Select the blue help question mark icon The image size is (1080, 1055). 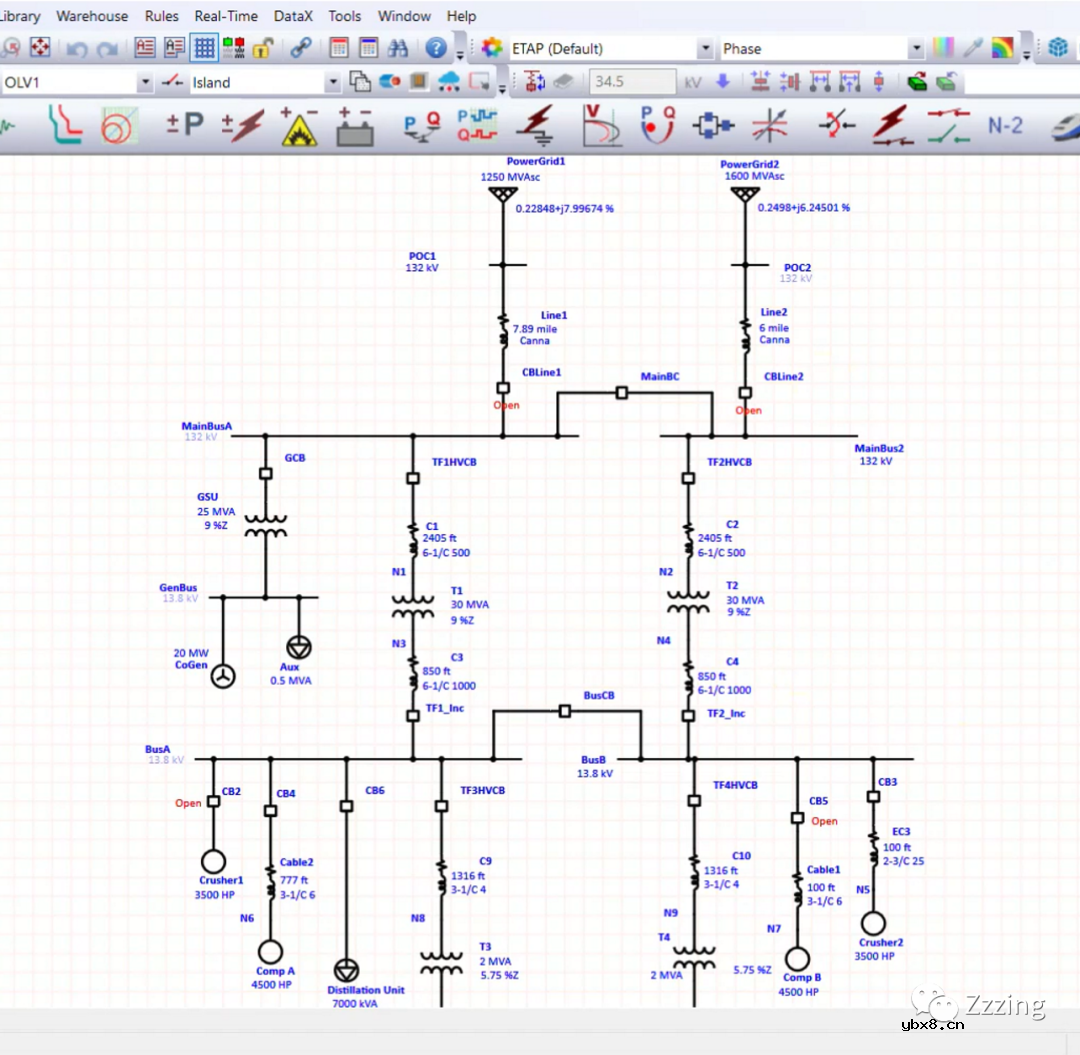(436, 48)
